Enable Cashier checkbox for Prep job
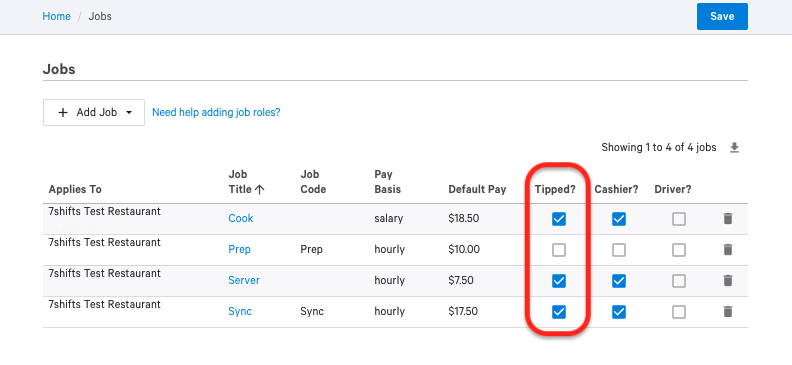The image size is (792, 365). point(619,250)
